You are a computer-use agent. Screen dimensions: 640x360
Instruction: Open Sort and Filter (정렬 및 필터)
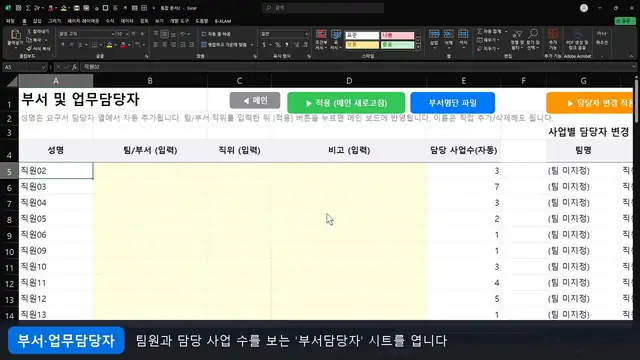tap(517, 40)
